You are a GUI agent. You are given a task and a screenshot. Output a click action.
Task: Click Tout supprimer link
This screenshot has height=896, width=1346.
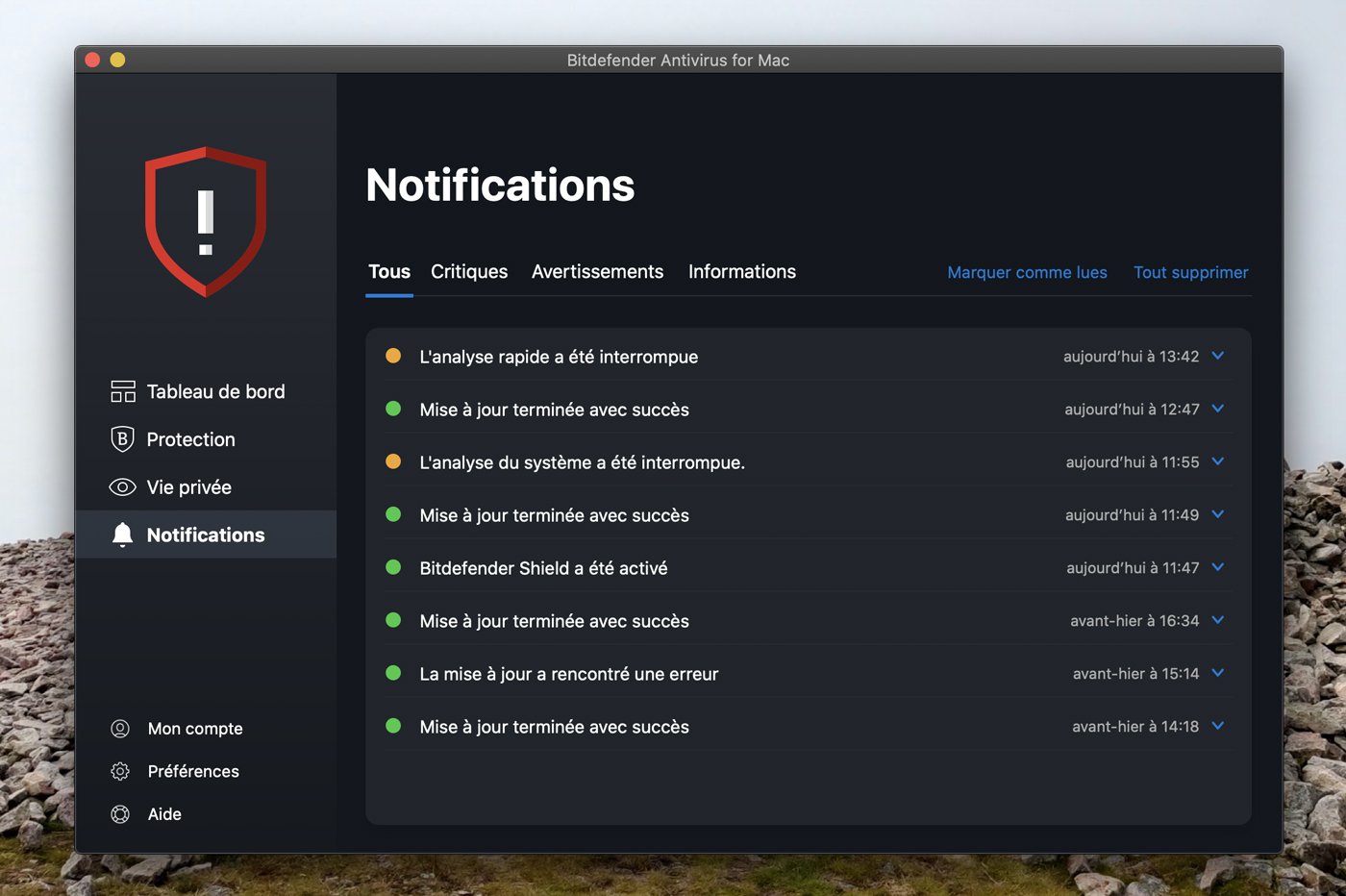[x=1190, y=272]
